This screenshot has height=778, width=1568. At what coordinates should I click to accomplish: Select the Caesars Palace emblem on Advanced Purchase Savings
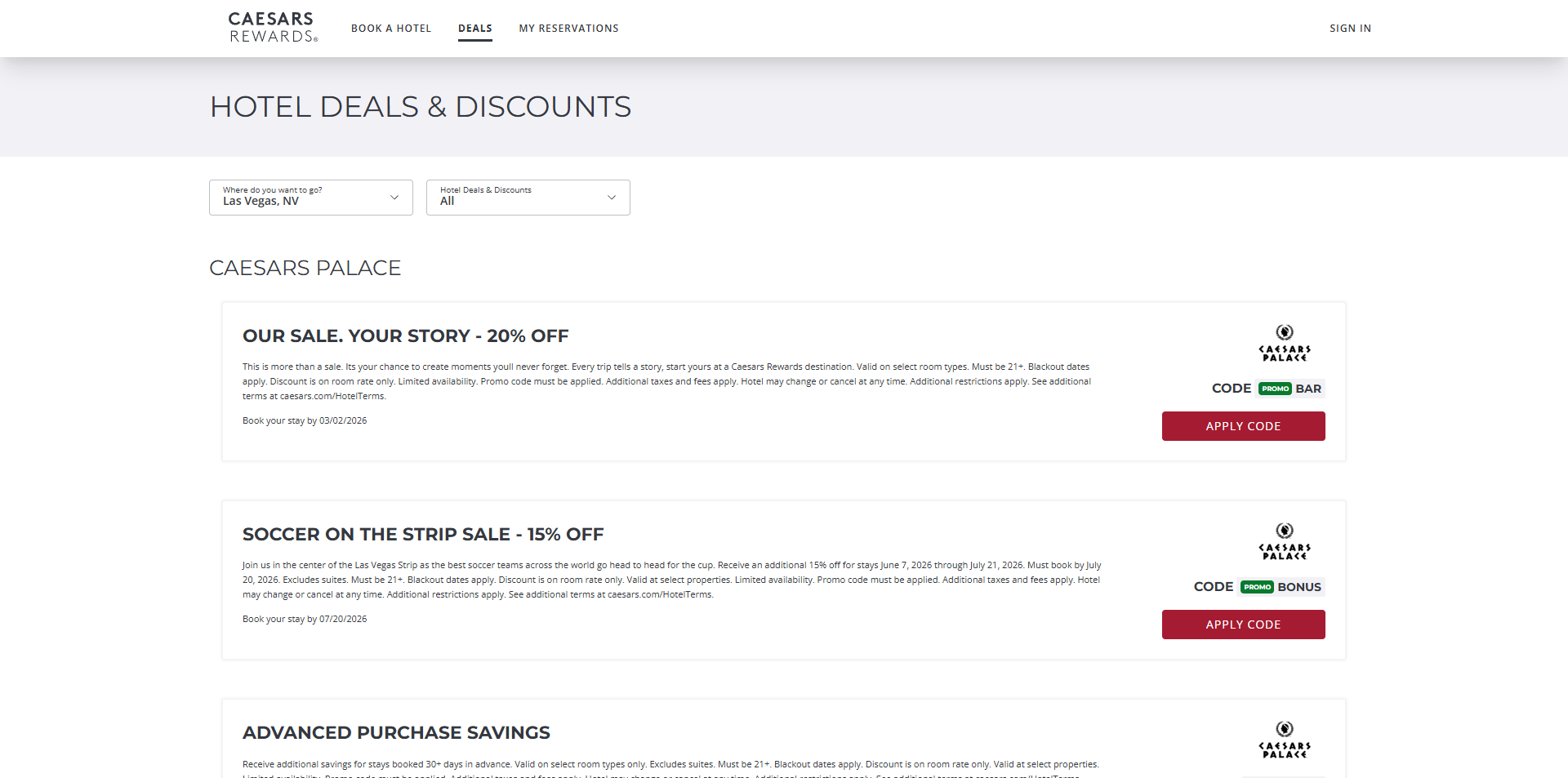point(1285,740)
